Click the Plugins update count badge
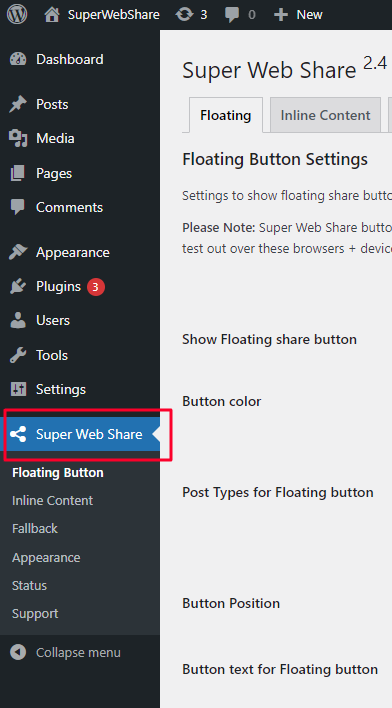 [96, 287]
